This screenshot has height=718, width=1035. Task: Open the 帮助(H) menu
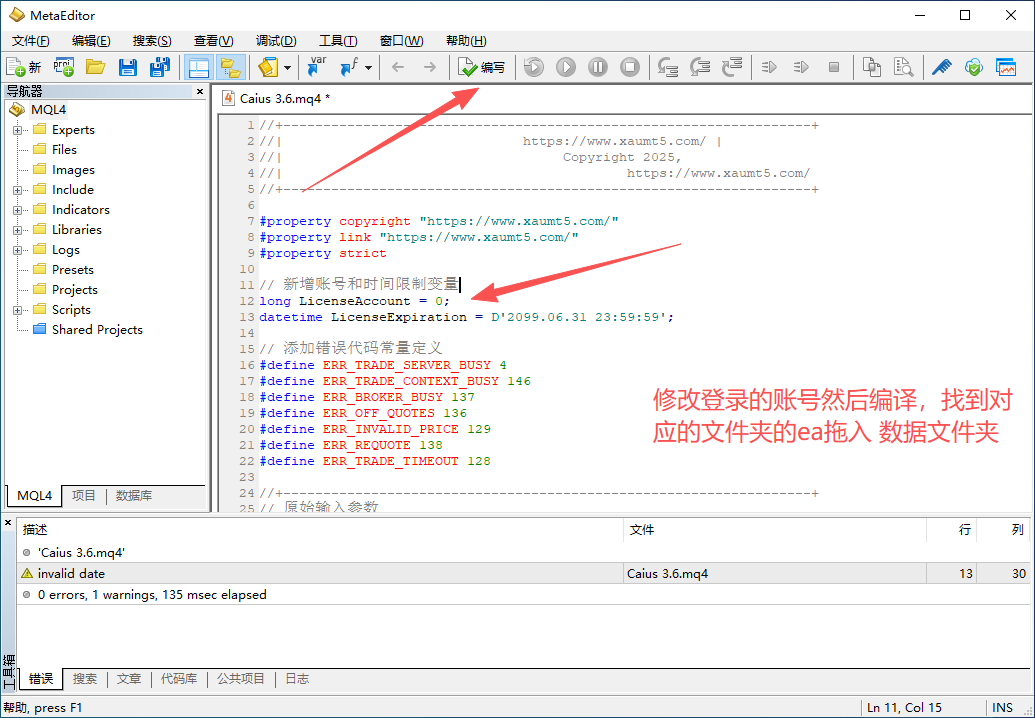(466, 41)
